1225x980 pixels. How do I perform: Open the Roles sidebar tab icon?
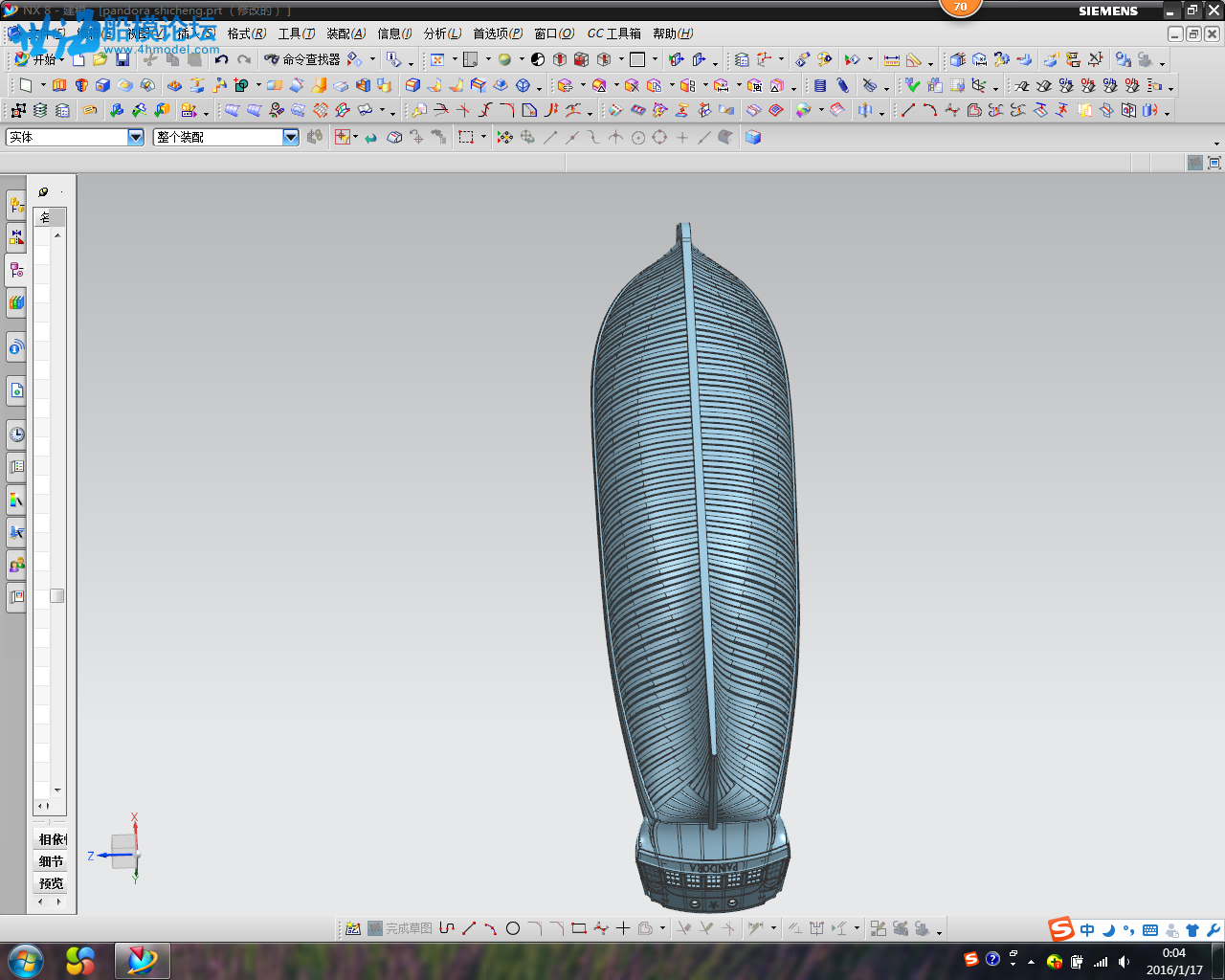pos(16,565)
